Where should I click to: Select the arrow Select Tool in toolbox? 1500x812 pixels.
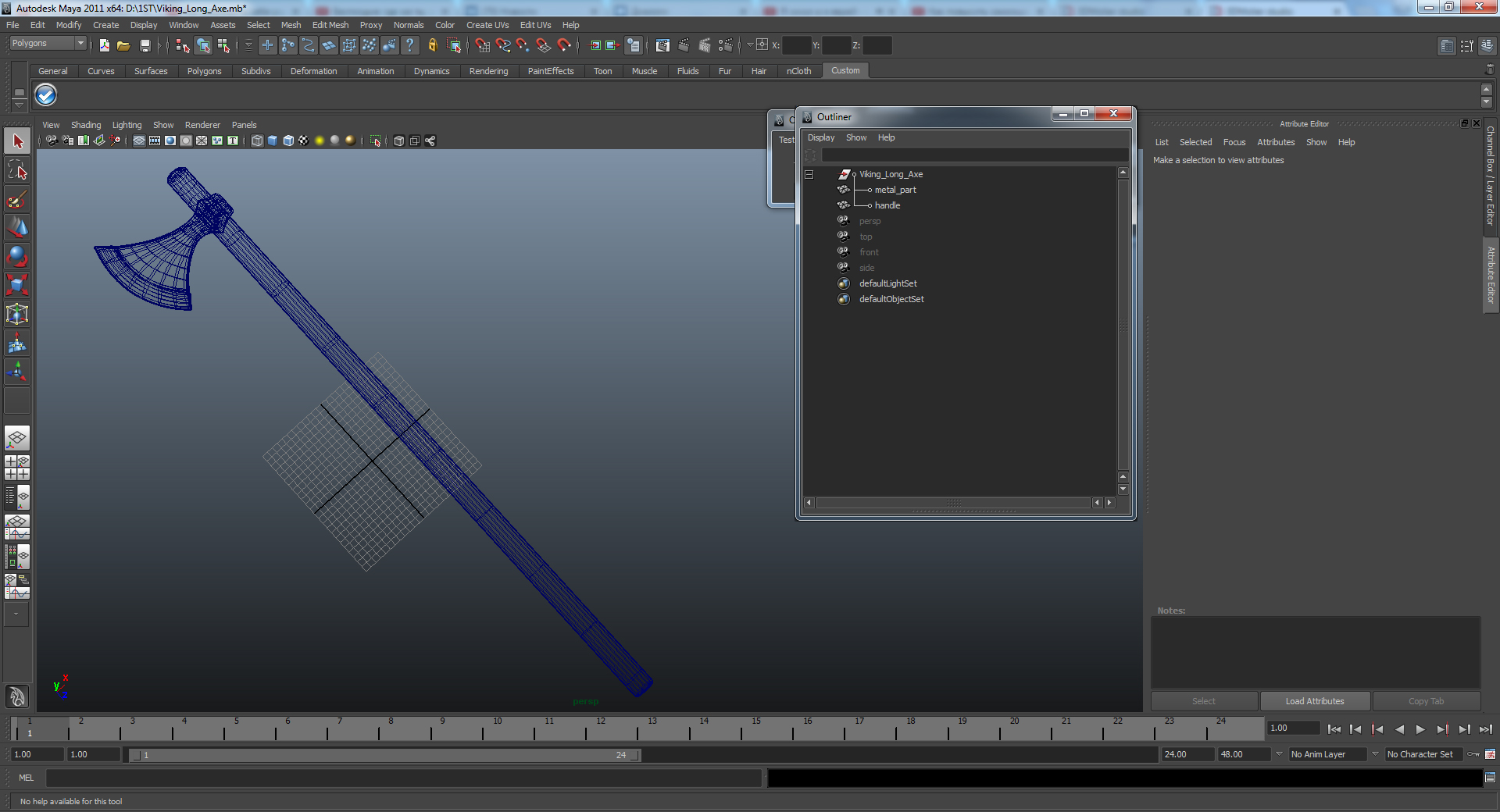click(x=17, y=141)
